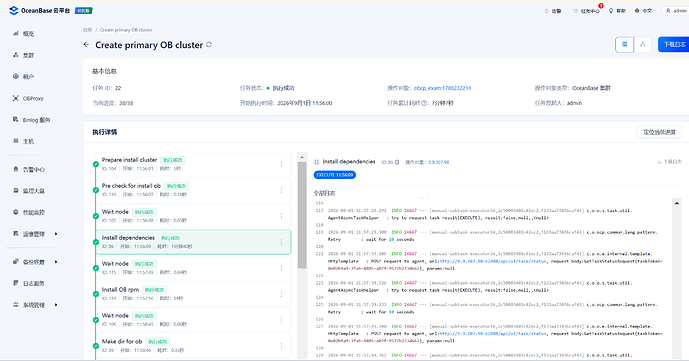Click the agent URL link in log line 121

coord(493,261)
